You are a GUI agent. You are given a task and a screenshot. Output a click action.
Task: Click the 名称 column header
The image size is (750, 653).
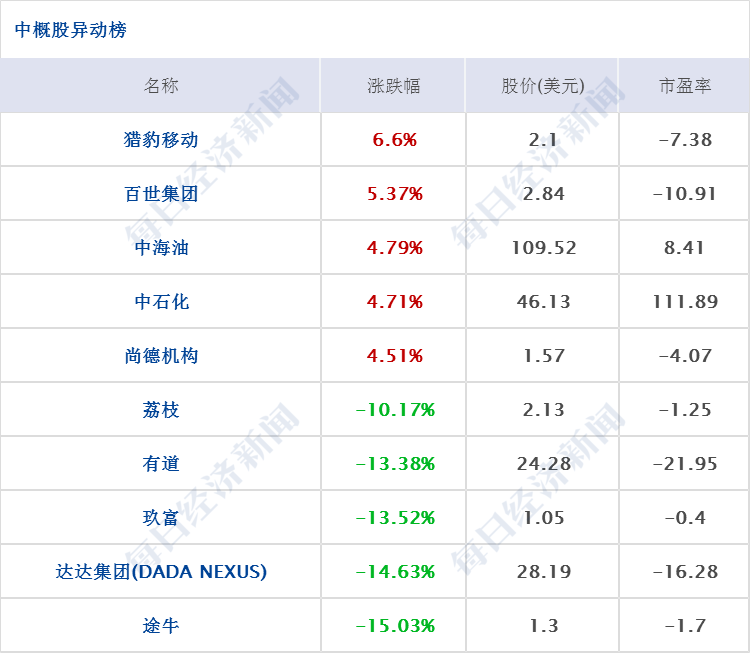tap(161, 86)
